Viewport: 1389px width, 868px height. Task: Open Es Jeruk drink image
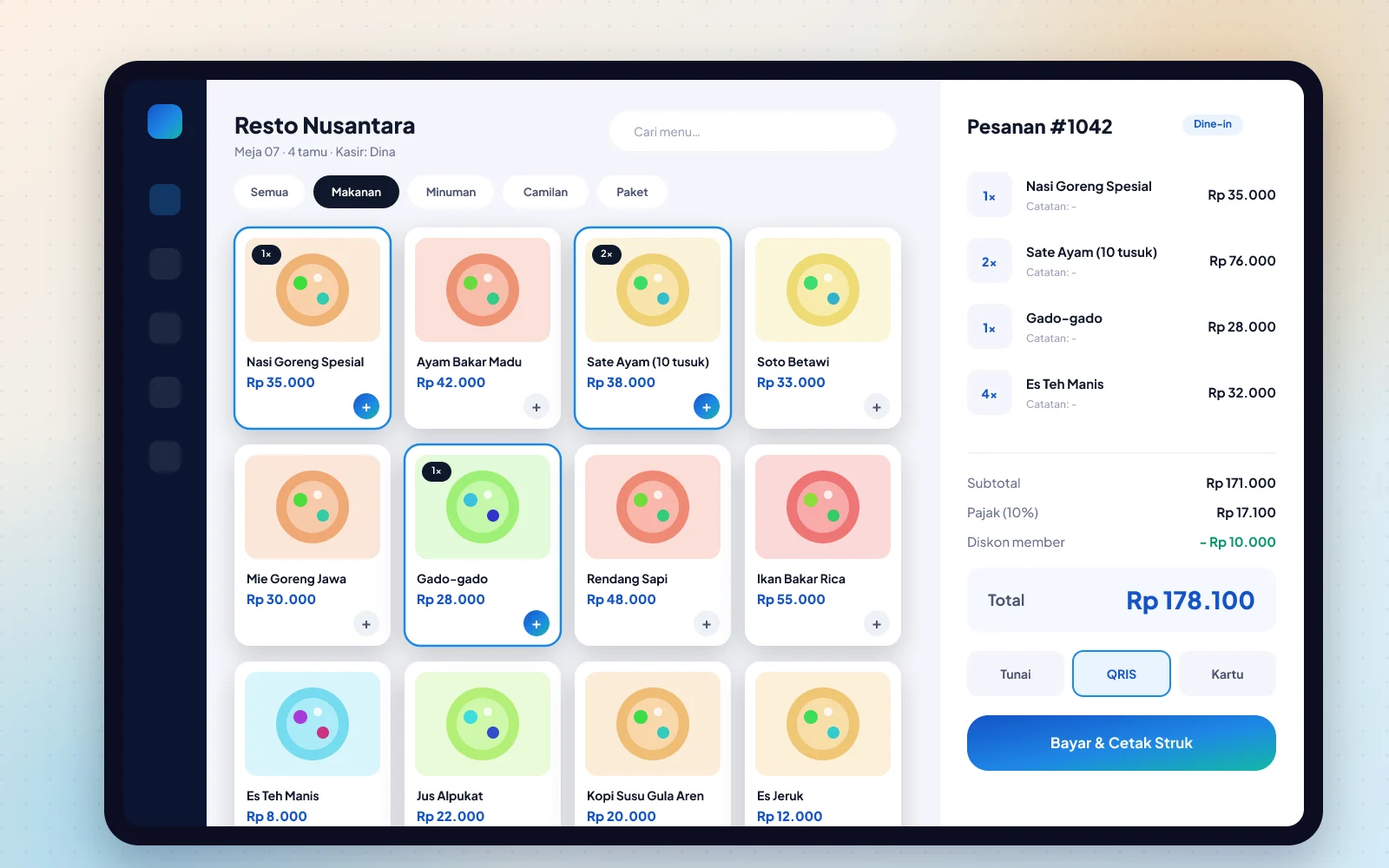(823, 724)
